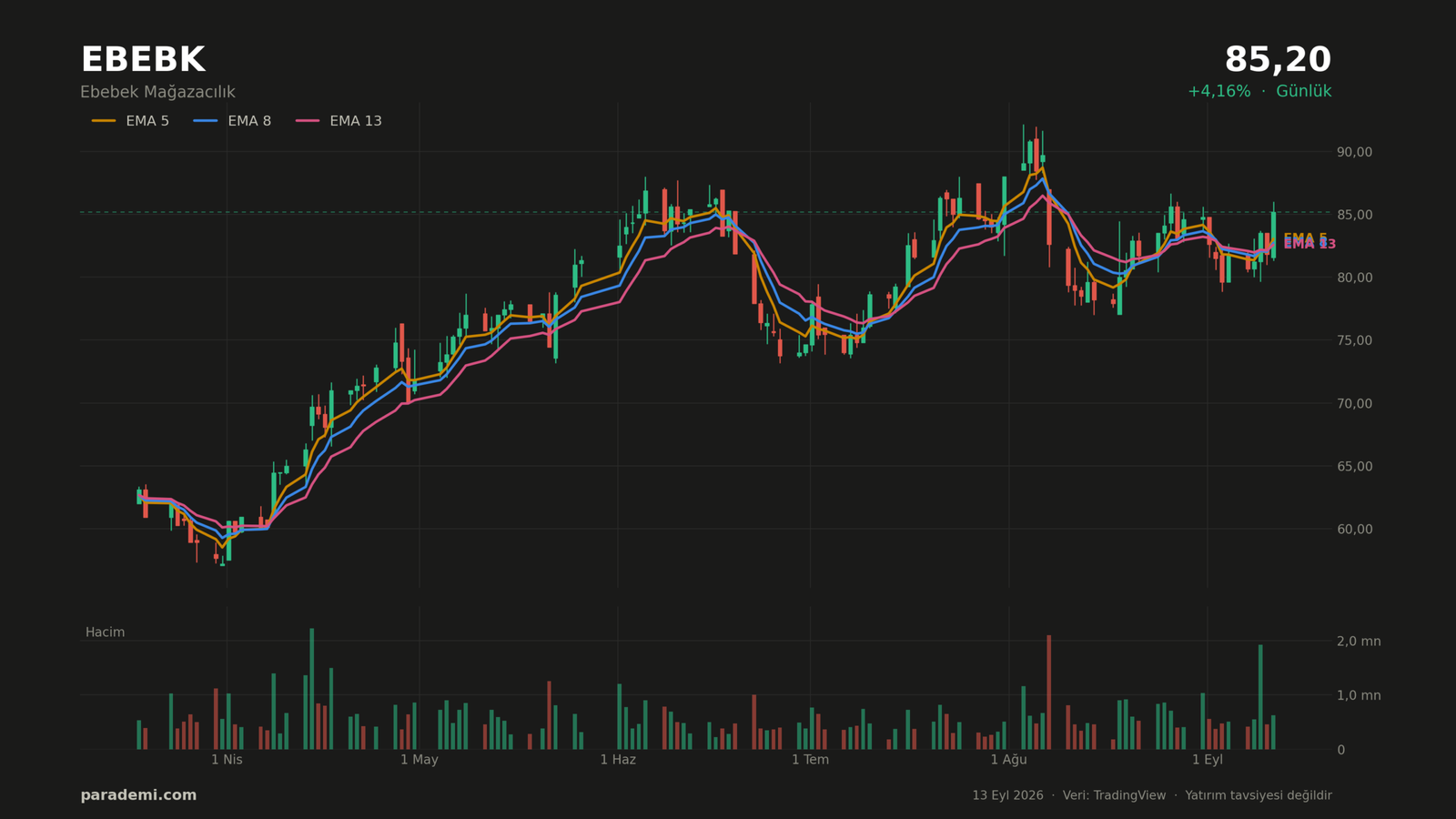Click the Yatırım tavsiyesi değildir disclaimer
Image resolution: width=1456 pixels, height=819 pixels.
tap(1259, 795)
